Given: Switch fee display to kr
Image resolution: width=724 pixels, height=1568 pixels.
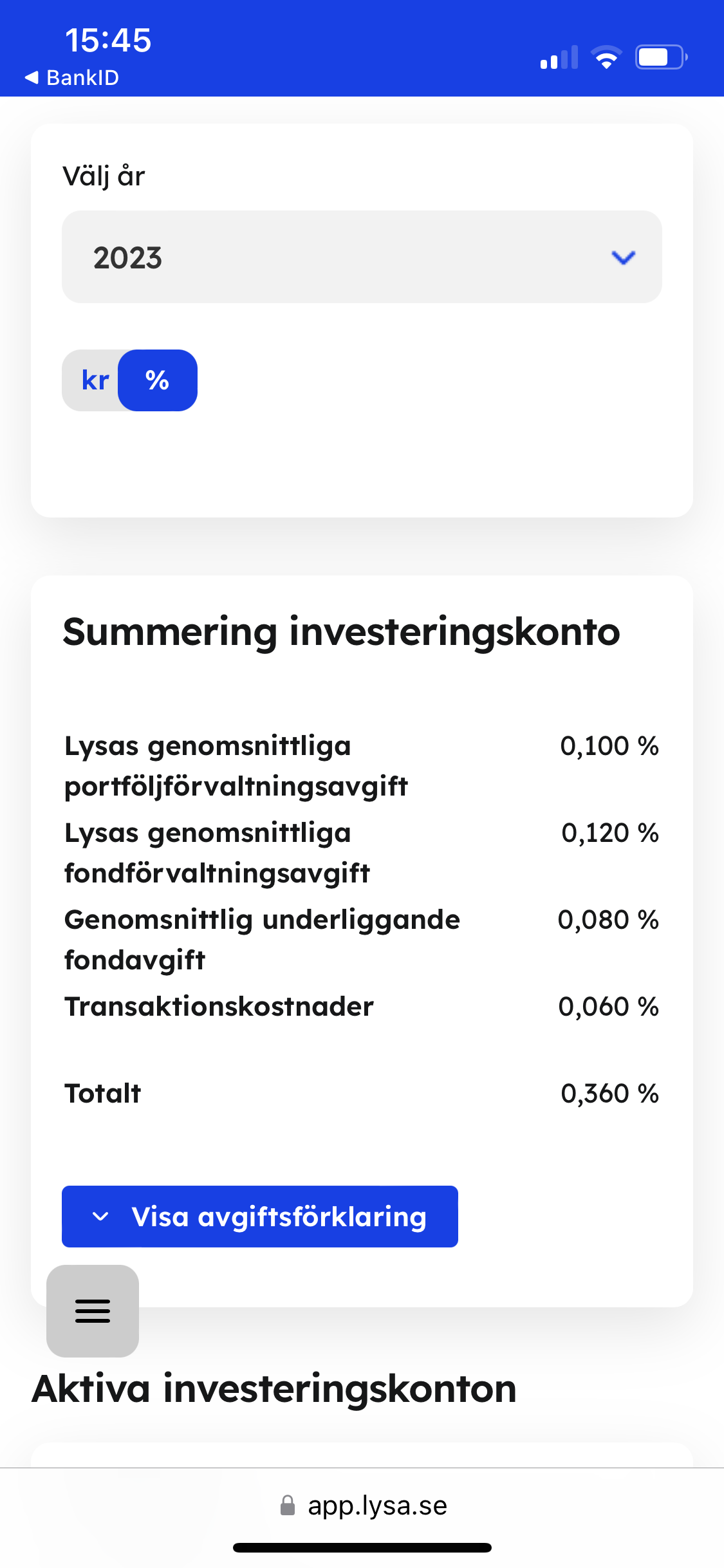Looking at the screenshot, I should (x=94, y=380).
